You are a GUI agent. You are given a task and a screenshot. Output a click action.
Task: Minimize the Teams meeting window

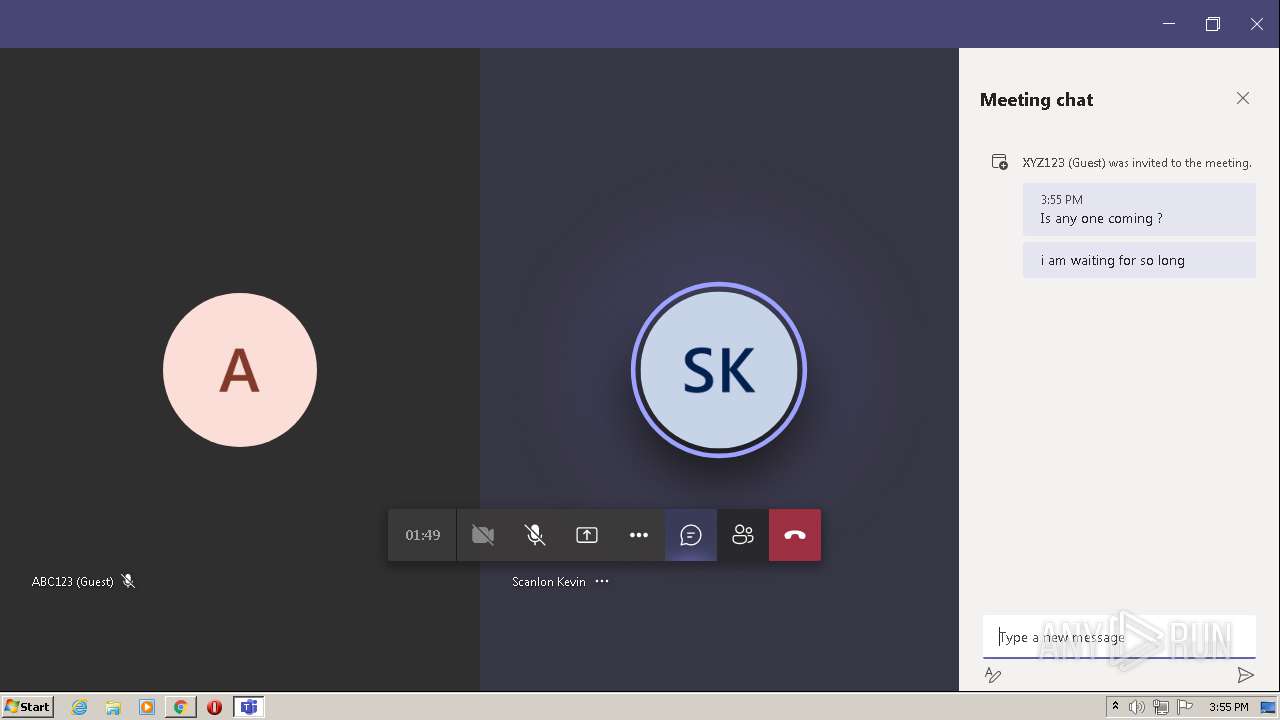1169,24
